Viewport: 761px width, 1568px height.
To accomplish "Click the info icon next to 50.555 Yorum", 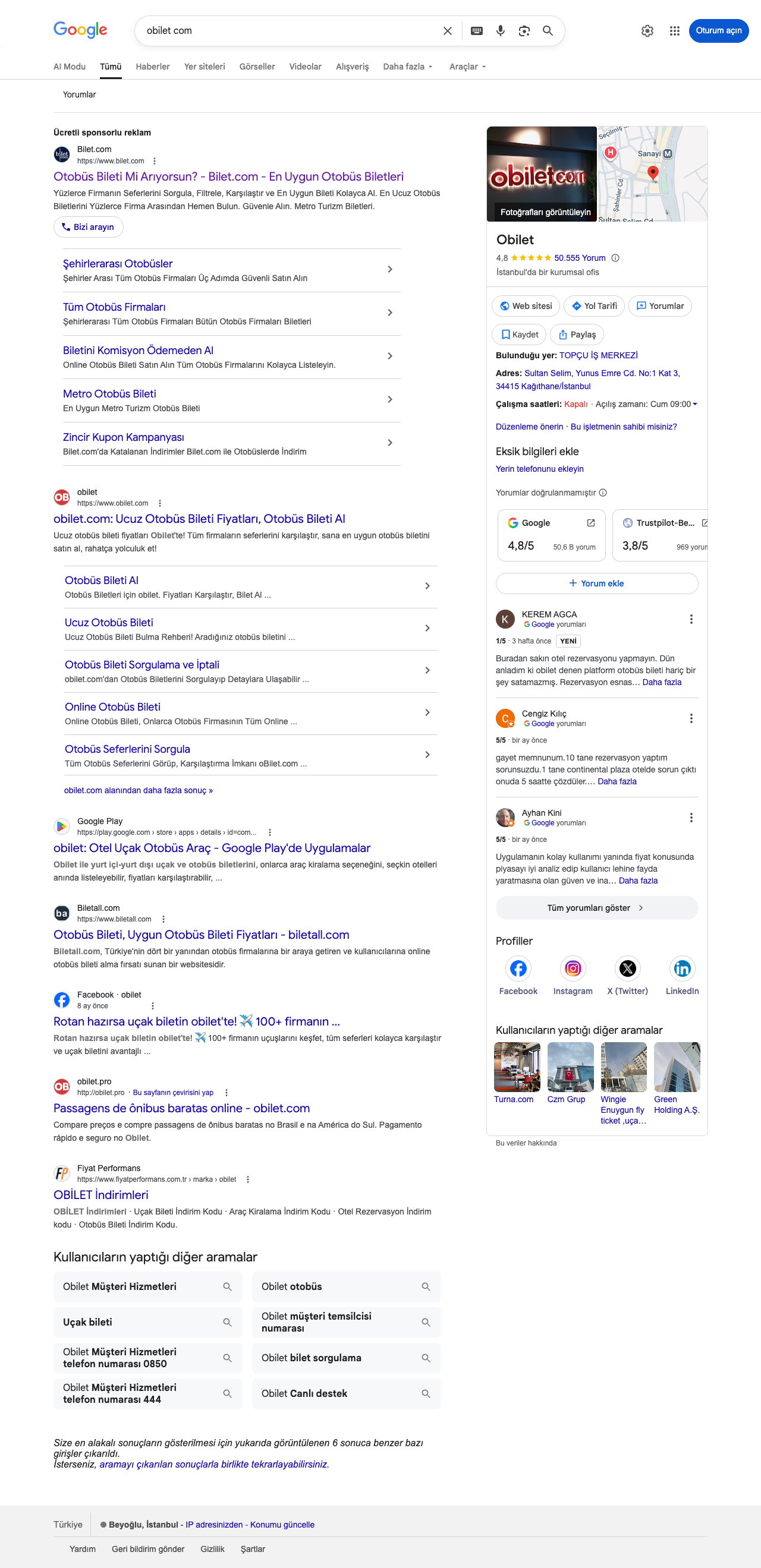I will (x=615, y=258).
